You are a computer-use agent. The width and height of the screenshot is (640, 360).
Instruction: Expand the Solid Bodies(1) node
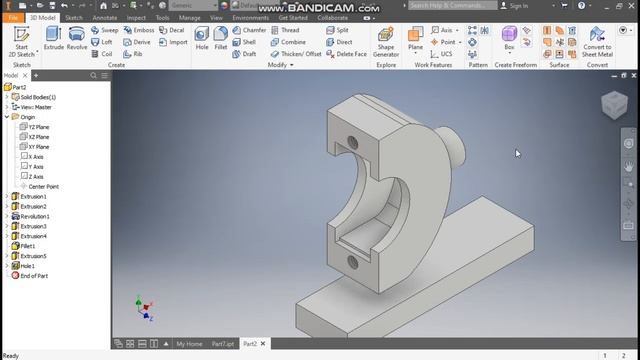click(x=7, y=97)
